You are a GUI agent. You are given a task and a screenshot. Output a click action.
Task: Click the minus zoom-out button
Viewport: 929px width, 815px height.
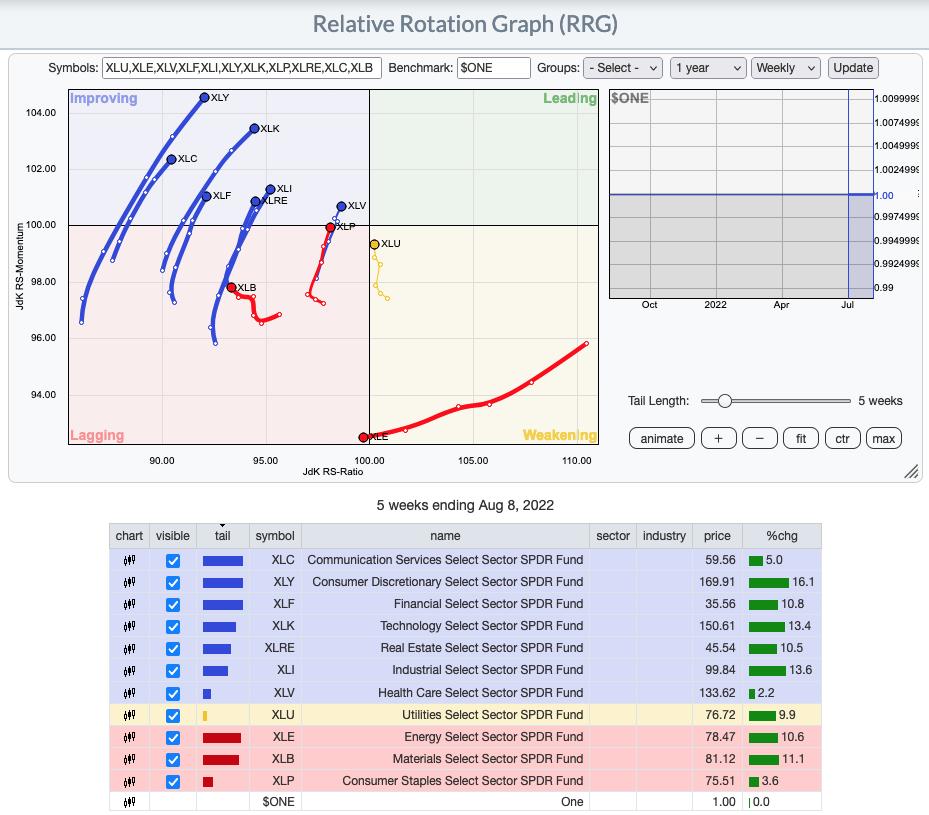coord(759,438)
